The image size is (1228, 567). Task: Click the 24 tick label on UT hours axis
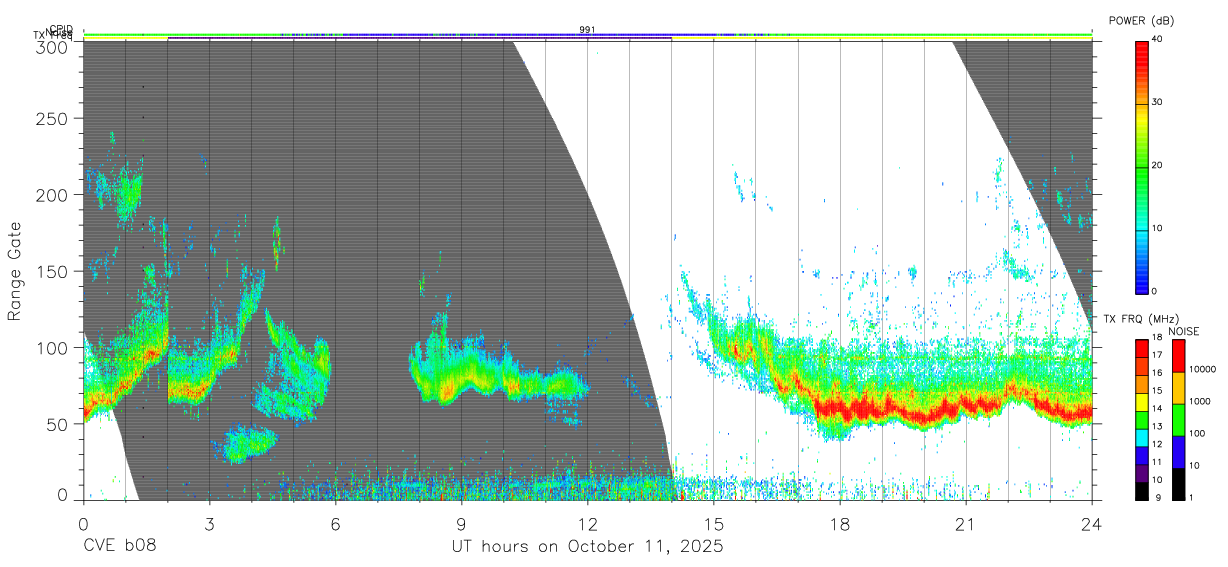point(1091,523)
